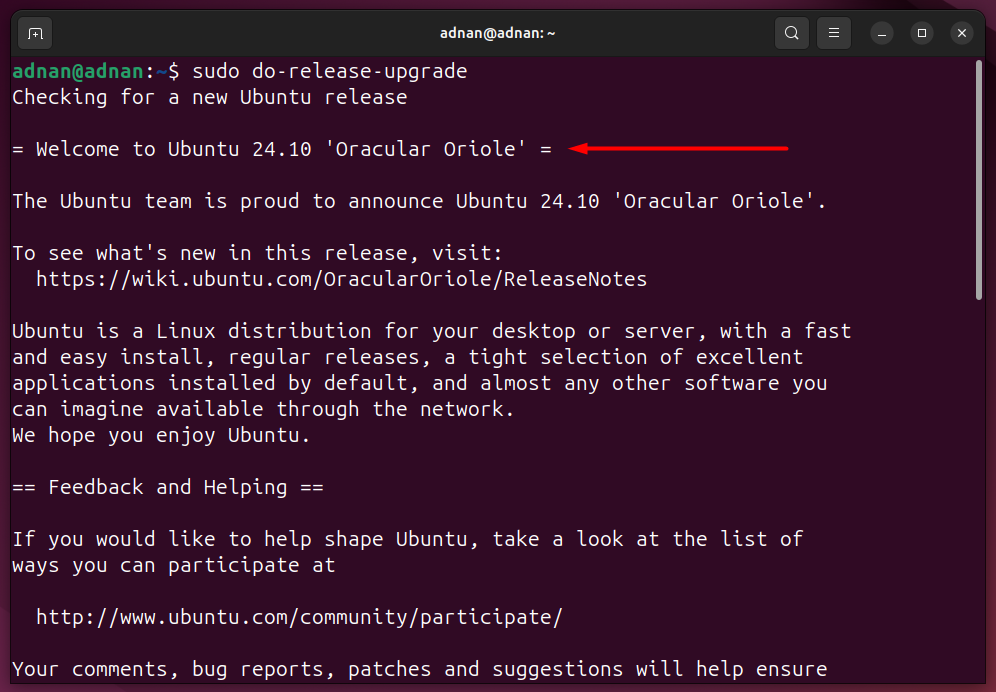
Task: Click the 'We hope you enjoy Ubuntu' line
Action: 161,435
